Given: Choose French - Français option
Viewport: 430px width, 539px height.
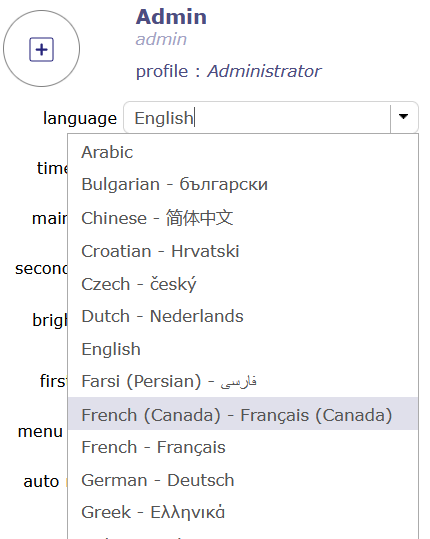Looking at the screenshot, I should 243,447.
